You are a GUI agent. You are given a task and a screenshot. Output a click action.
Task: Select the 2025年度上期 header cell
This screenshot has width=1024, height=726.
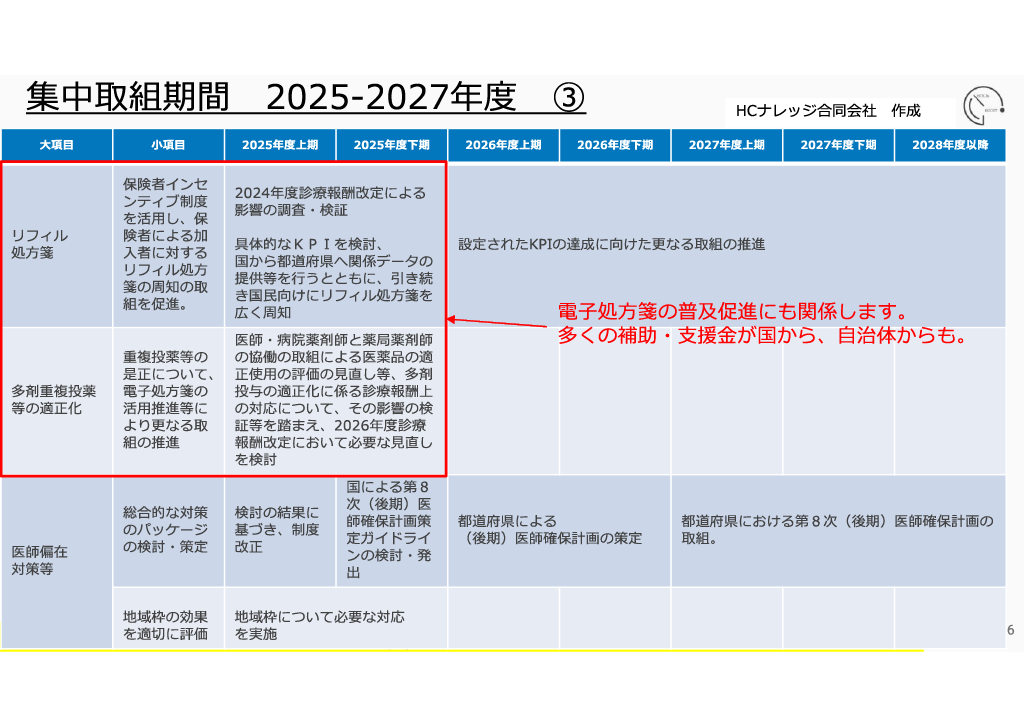(280, 145)
